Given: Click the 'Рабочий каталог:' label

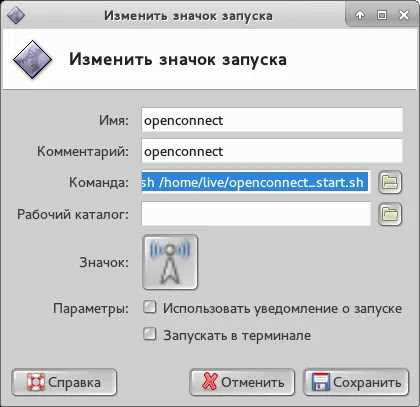Looking at the screenshot, I should click(73, 214).
